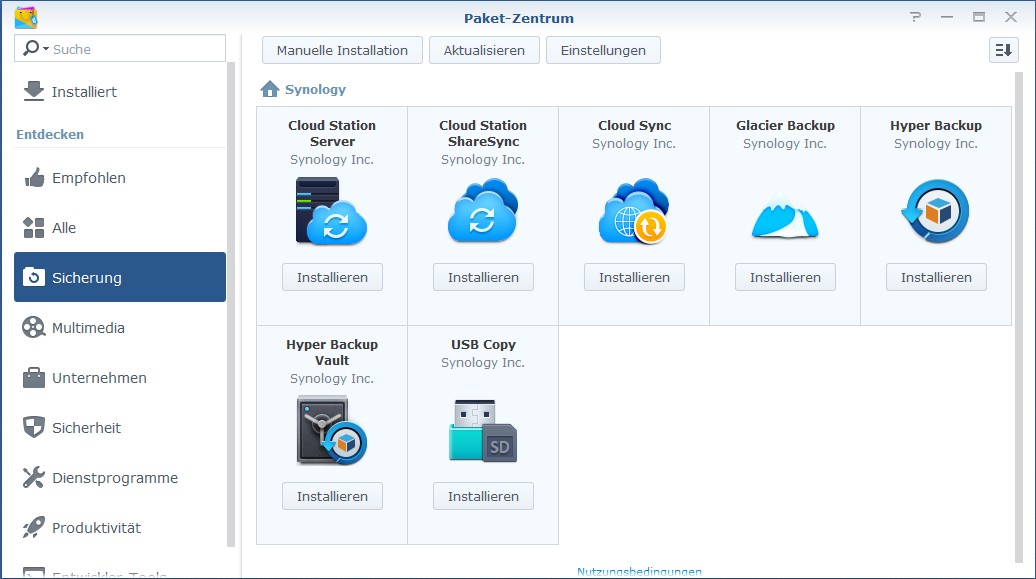Install USB Copy package

[483, 496]
